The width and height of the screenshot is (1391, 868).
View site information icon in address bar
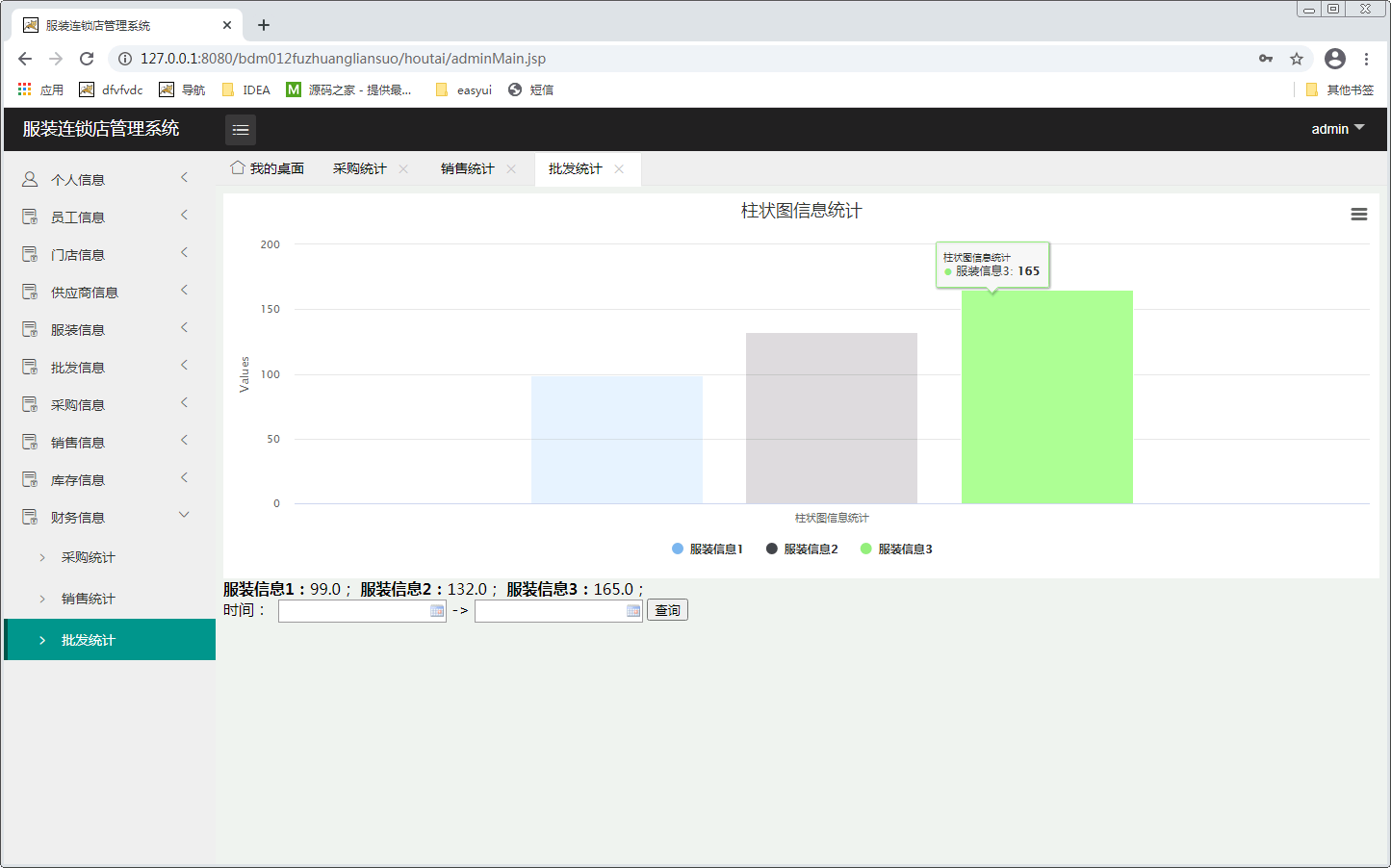tap(125, 59)
